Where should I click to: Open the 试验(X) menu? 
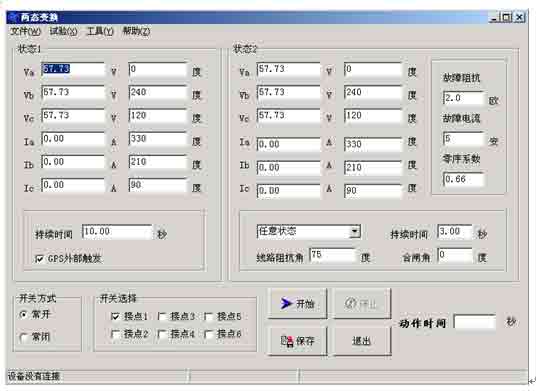[x=64, y=32]
